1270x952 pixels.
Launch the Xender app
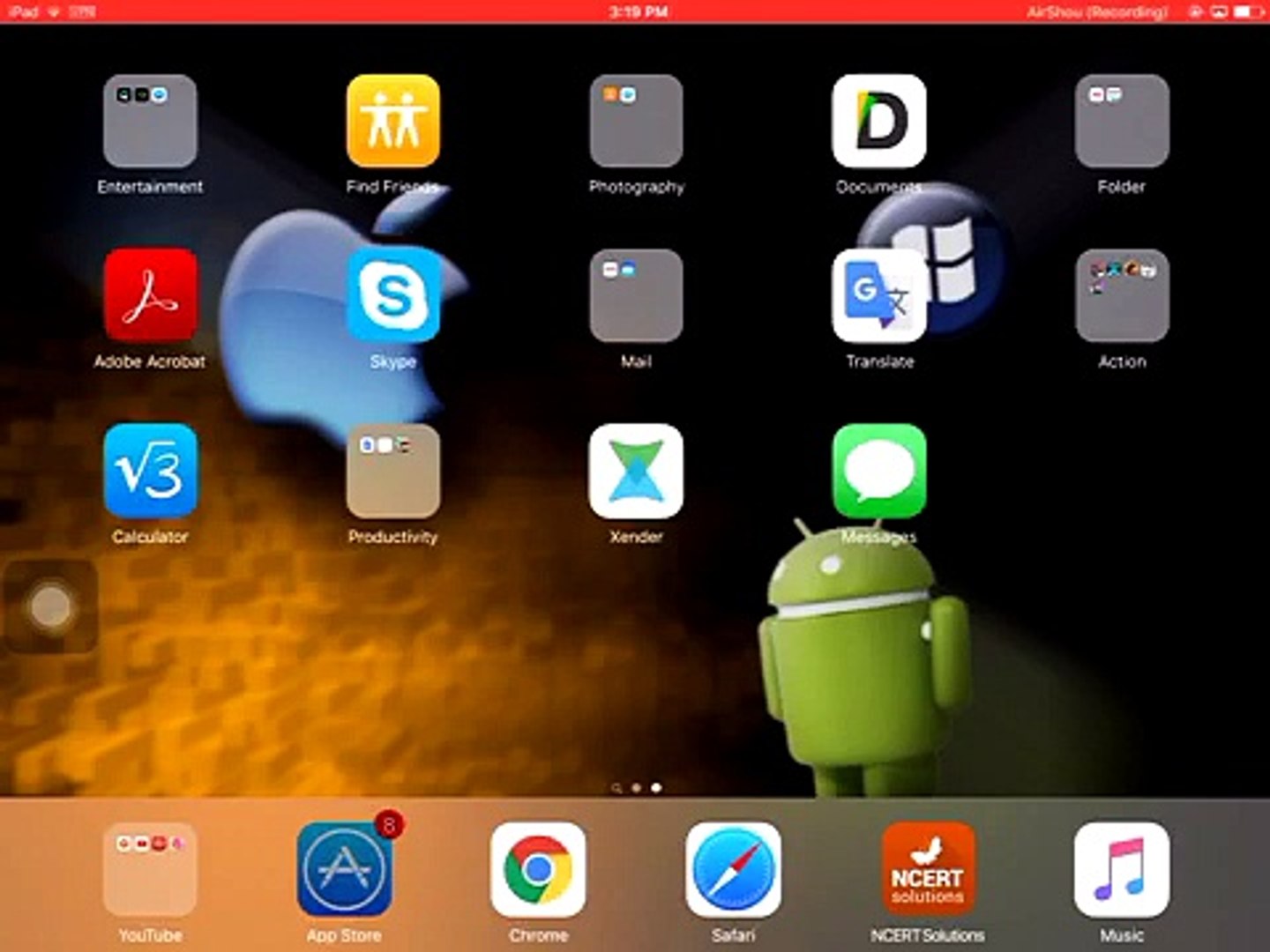(636, 471)
